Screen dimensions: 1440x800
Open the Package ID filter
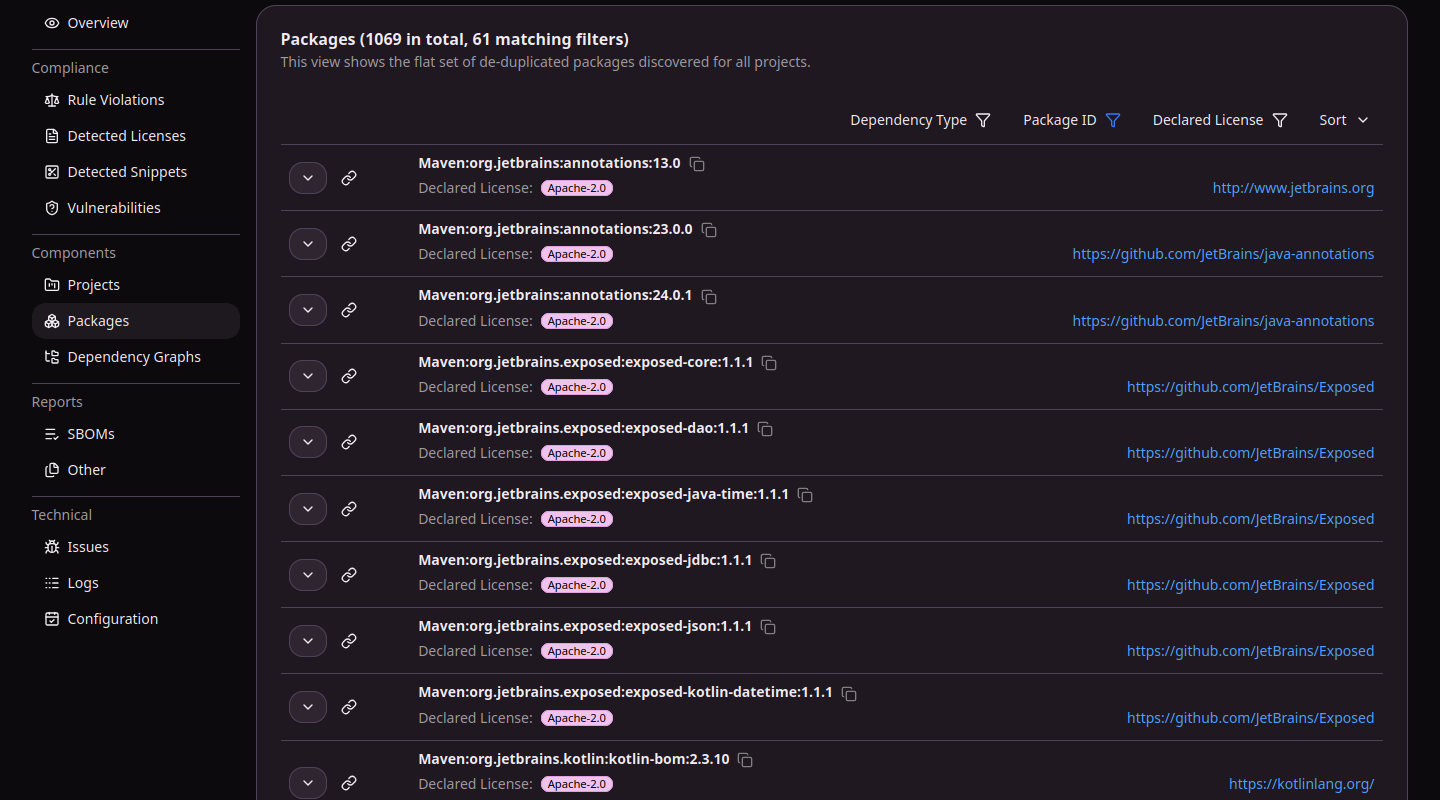[x=1071, y=120]
